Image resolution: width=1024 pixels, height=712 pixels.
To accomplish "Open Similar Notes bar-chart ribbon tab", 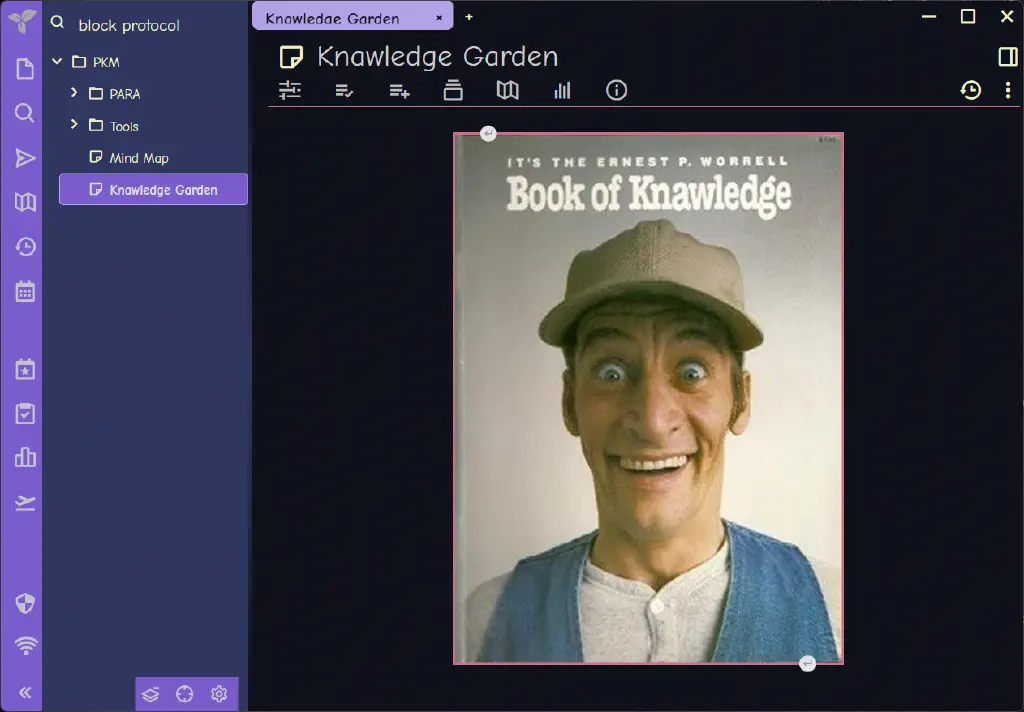I will coord(562,90).
